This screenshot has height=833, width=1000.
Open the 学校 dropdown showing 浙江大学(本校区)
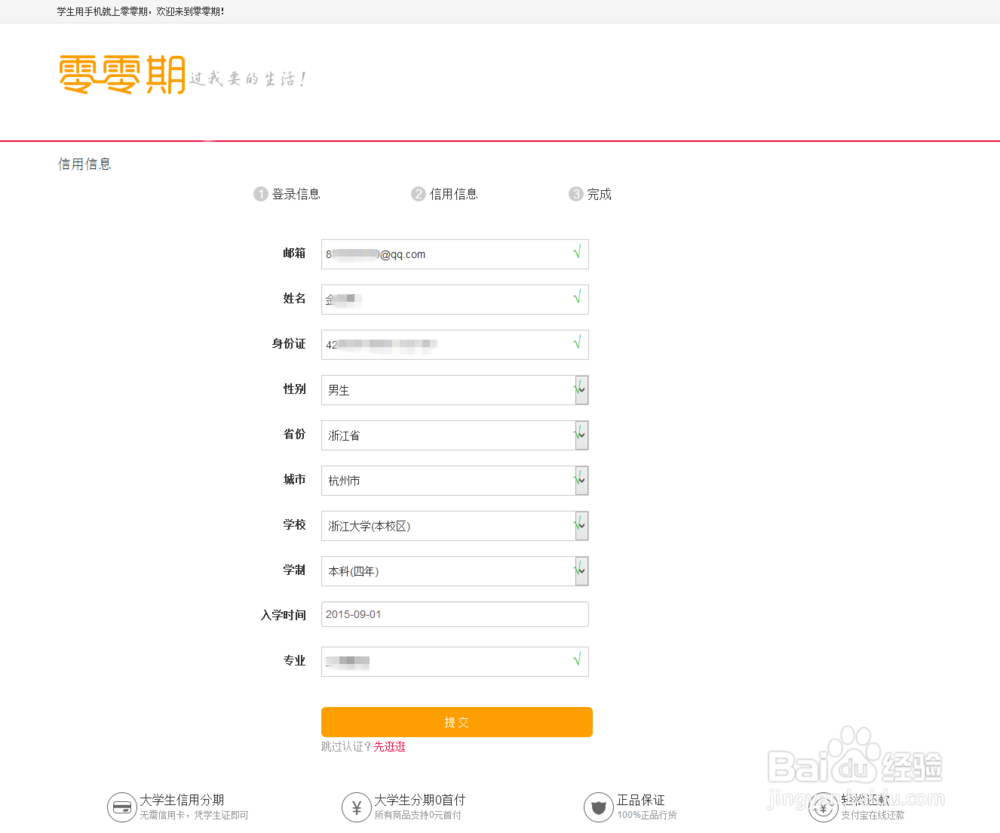[455, 526]
